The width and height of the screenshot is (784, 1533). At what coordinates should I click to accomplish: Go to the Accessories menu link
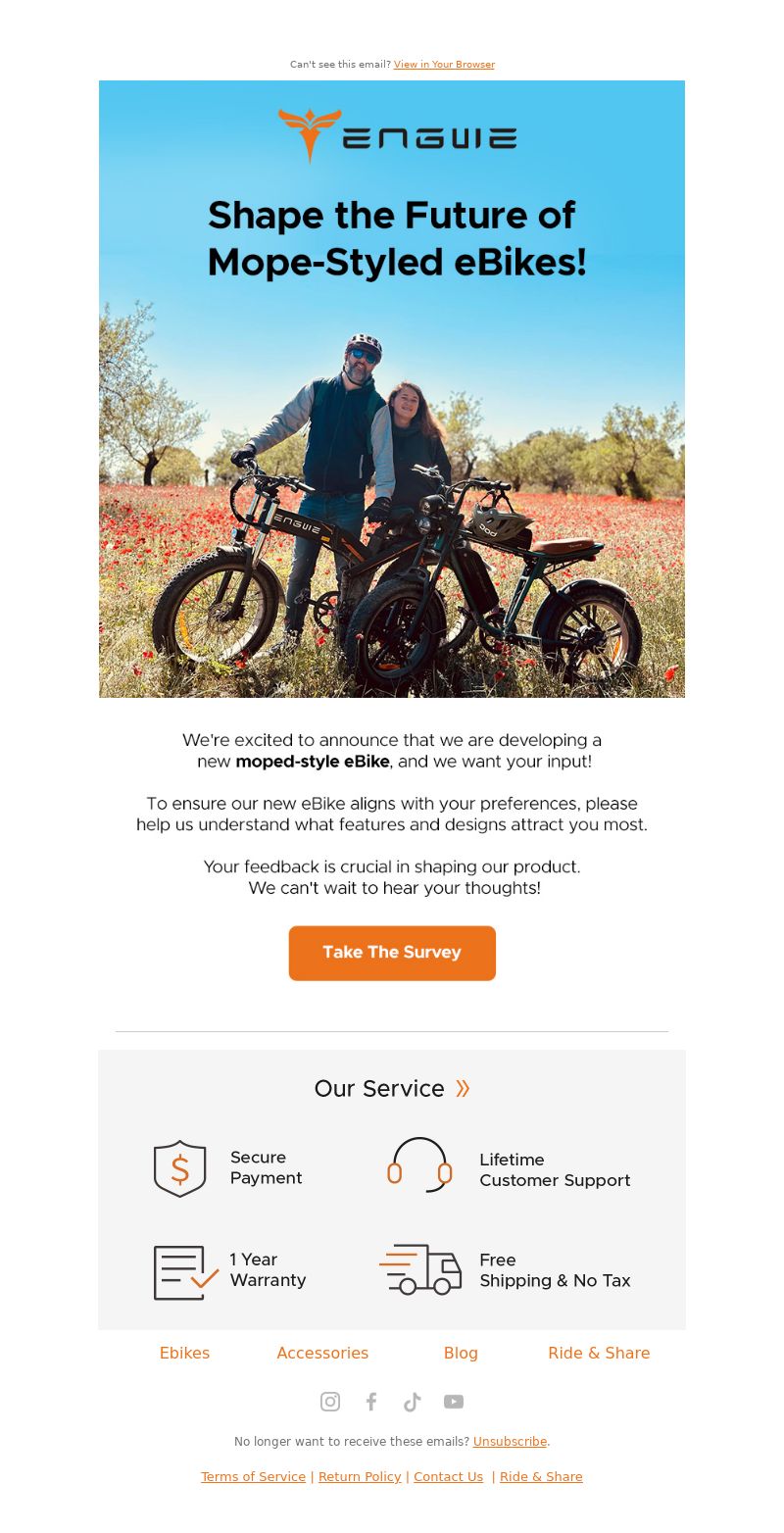(322, 1353)
